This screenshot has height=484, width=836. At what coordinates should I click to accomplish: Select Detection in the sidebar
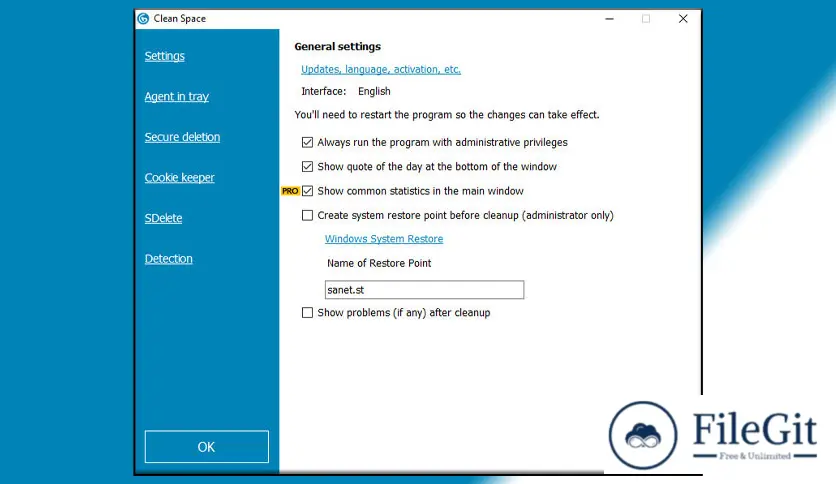click(x=168, y=259)
